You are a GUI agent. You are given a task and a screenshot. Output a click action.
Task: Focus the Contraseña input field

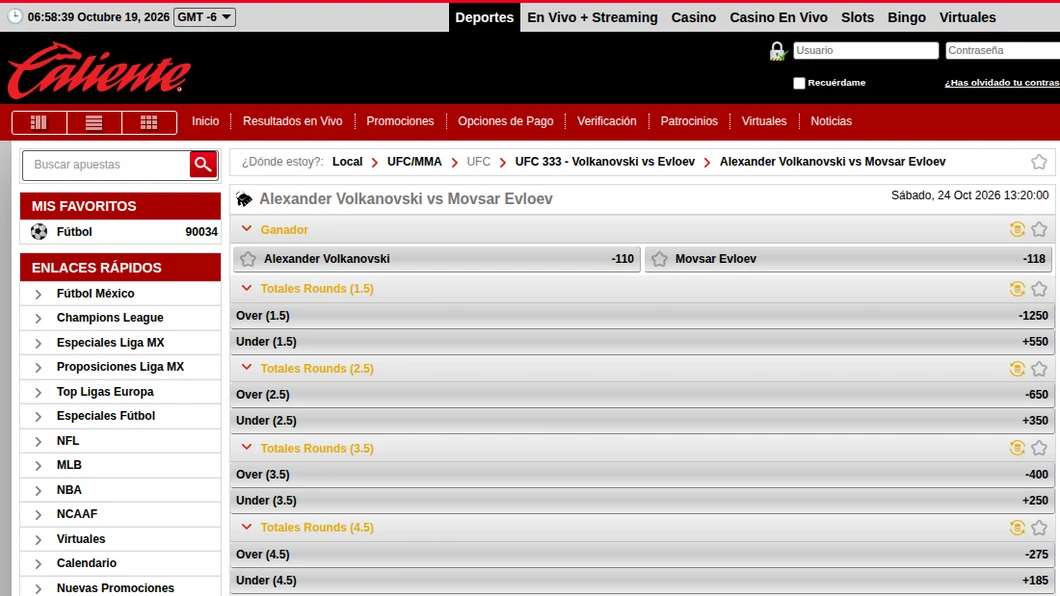(x=1003, y=50)
